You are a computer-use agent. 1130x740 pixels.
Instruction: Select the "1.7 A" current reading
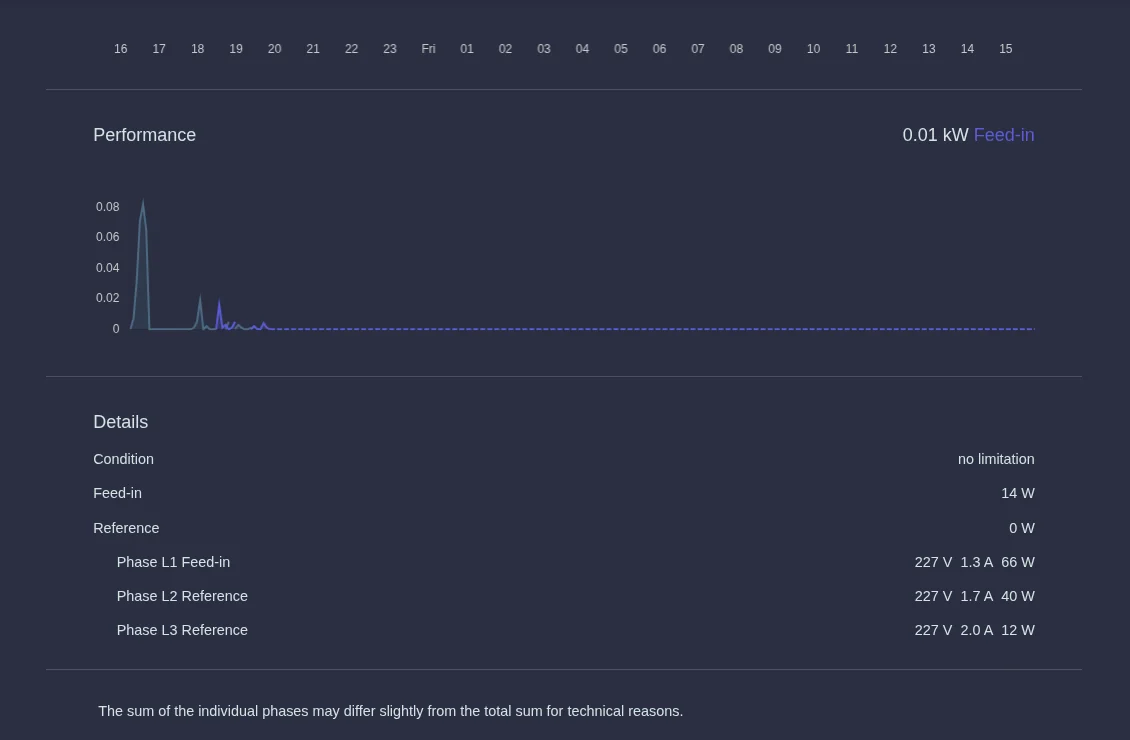pos(976,596)
